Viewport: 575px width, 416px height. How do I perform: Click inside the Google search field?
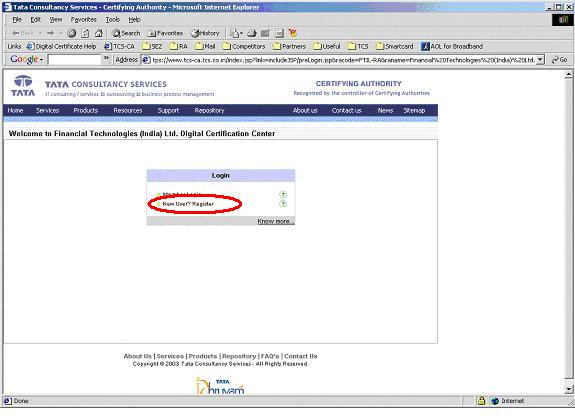coord(74,59)
